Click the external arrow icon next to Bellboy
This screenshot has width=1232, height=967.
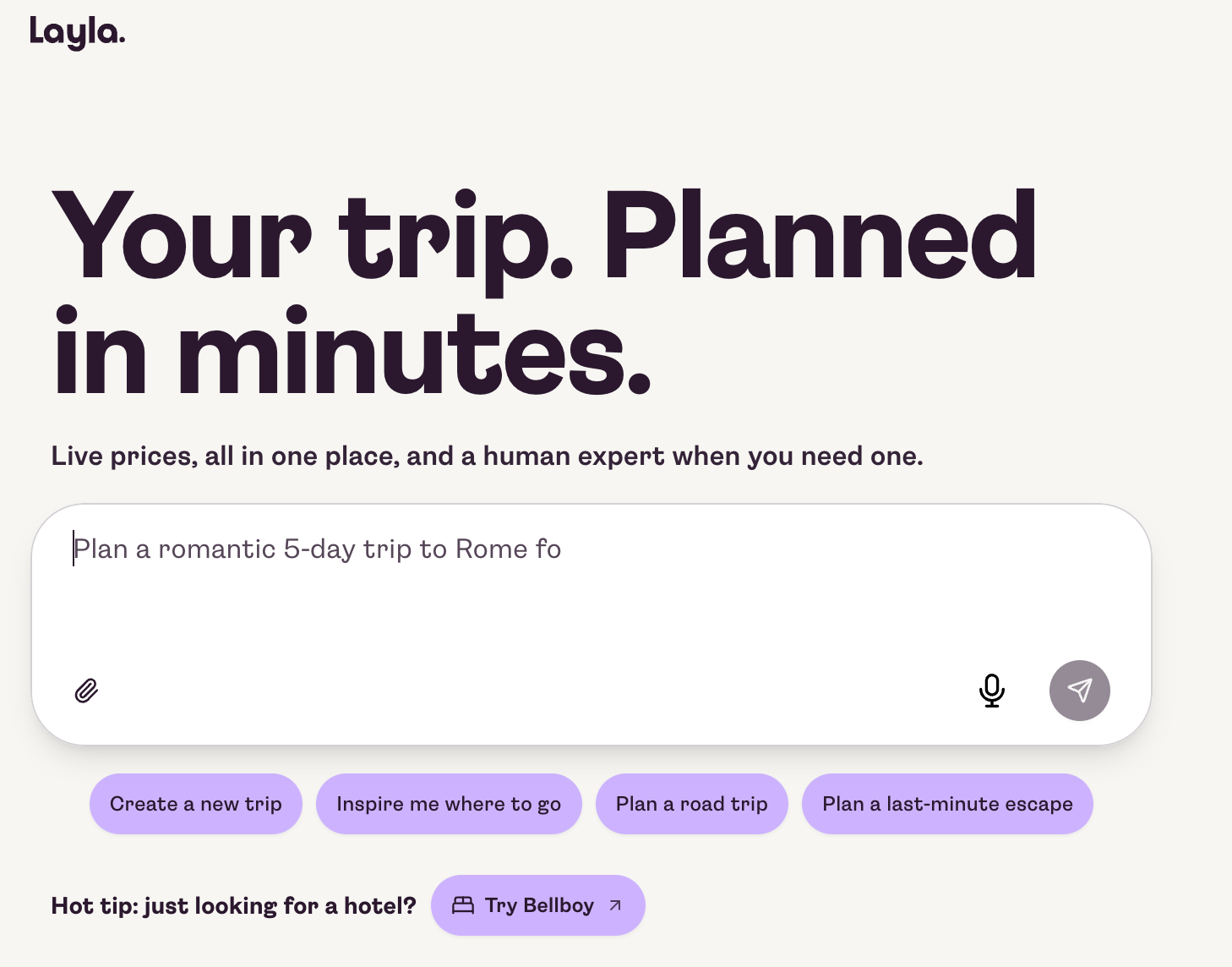click(615, 905)
